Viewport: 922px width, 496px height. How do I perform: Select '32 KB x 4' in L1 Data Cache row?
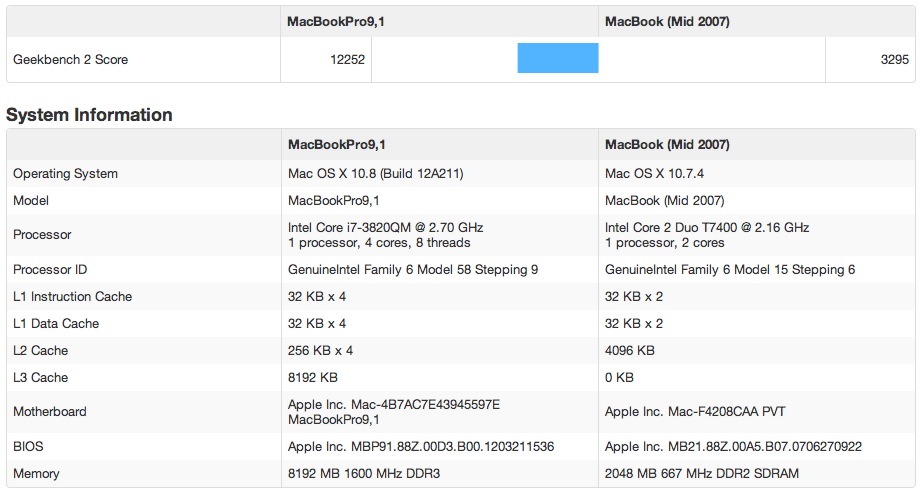point(316,324)
